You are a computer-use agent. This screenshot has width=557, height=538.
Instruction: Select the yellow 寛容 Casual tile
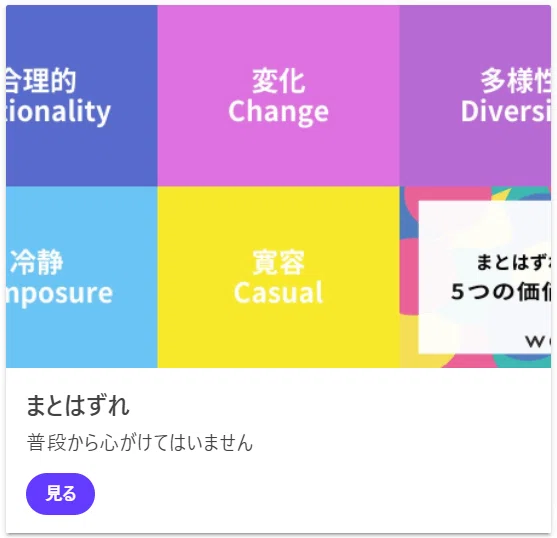[278, 277]
